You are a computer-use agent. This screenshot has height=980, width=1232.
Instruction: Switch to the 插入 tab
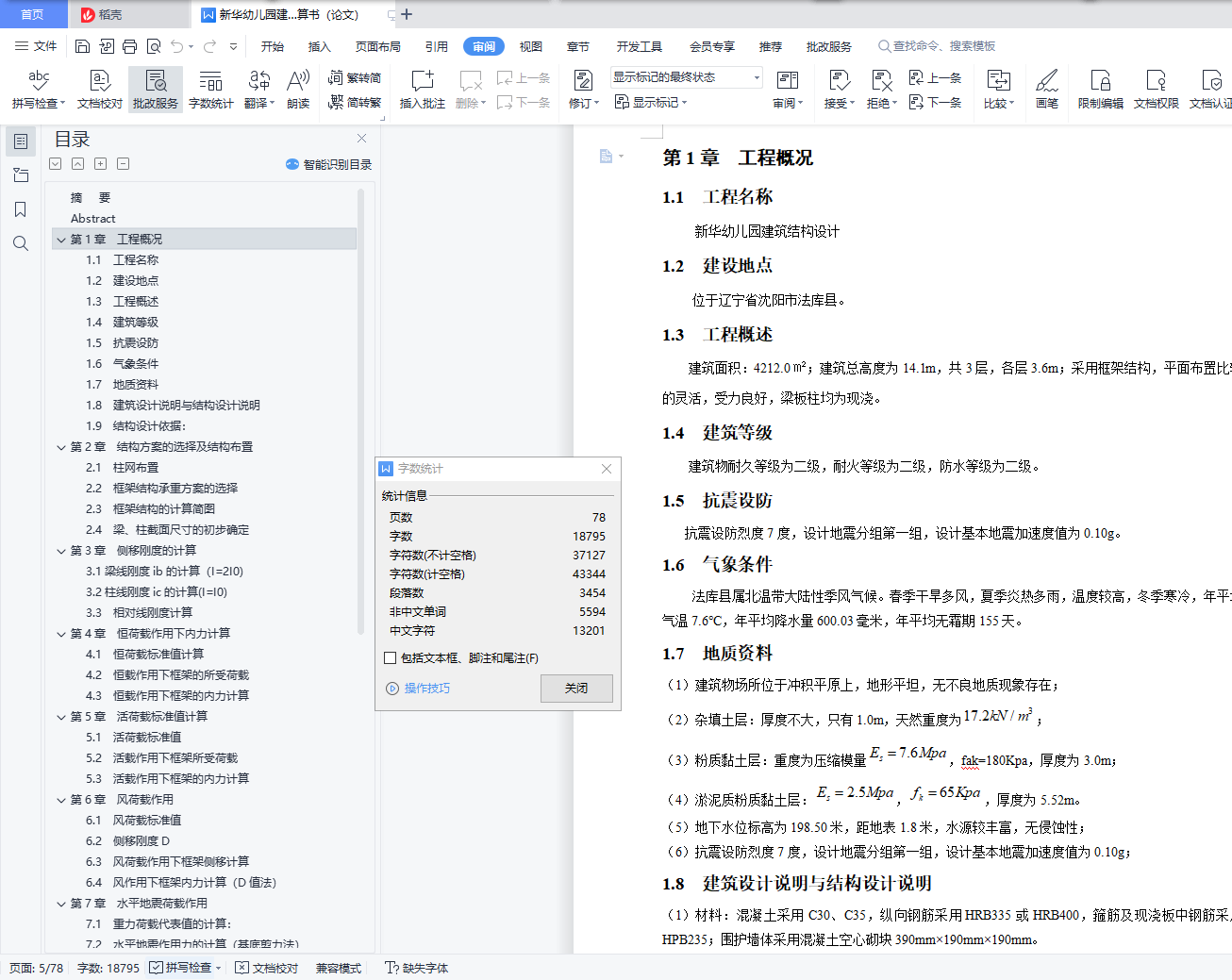tap(320, 46)
